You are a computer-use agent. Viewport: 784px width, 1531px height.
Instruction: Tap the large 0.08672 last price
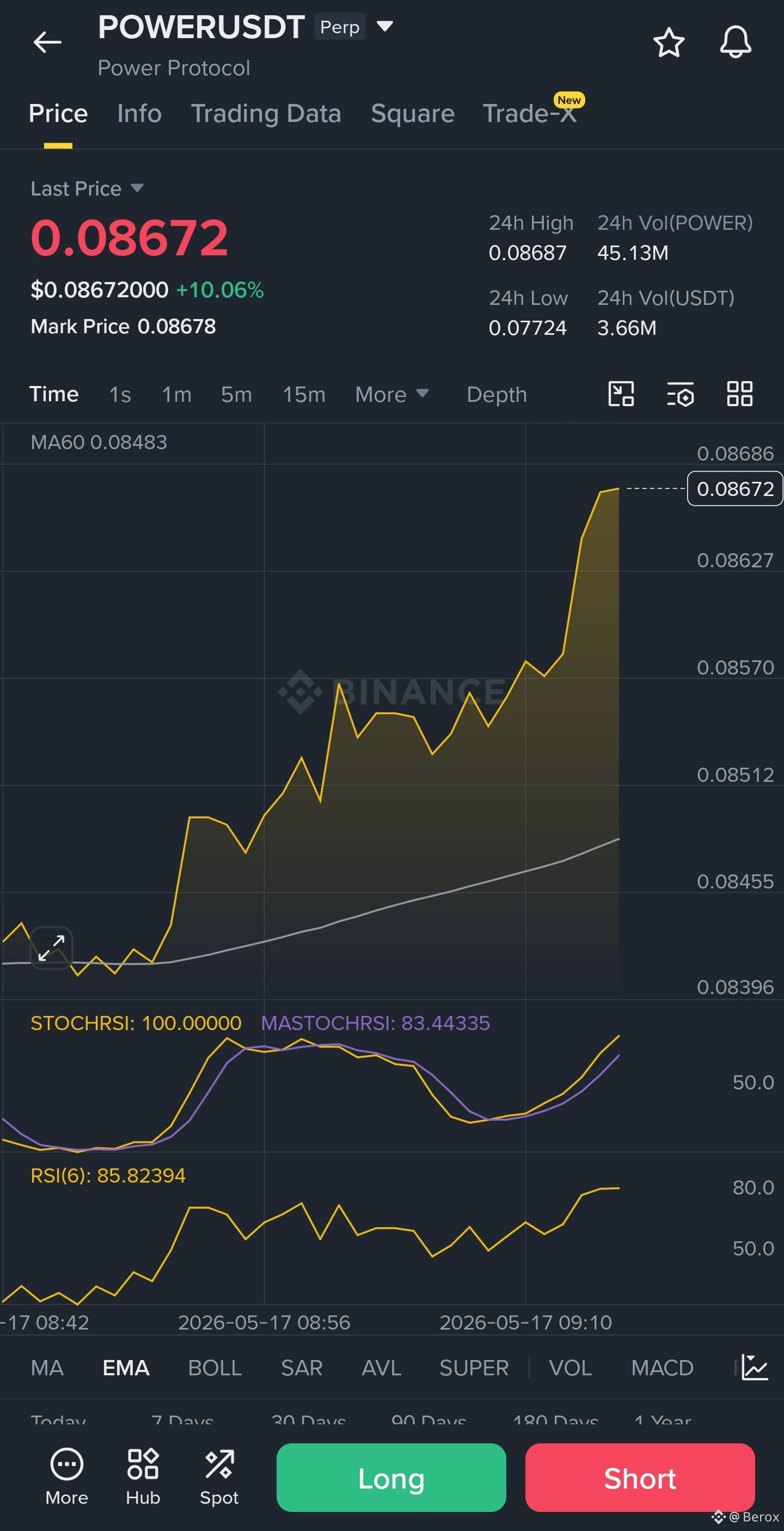tap(130, 237)
